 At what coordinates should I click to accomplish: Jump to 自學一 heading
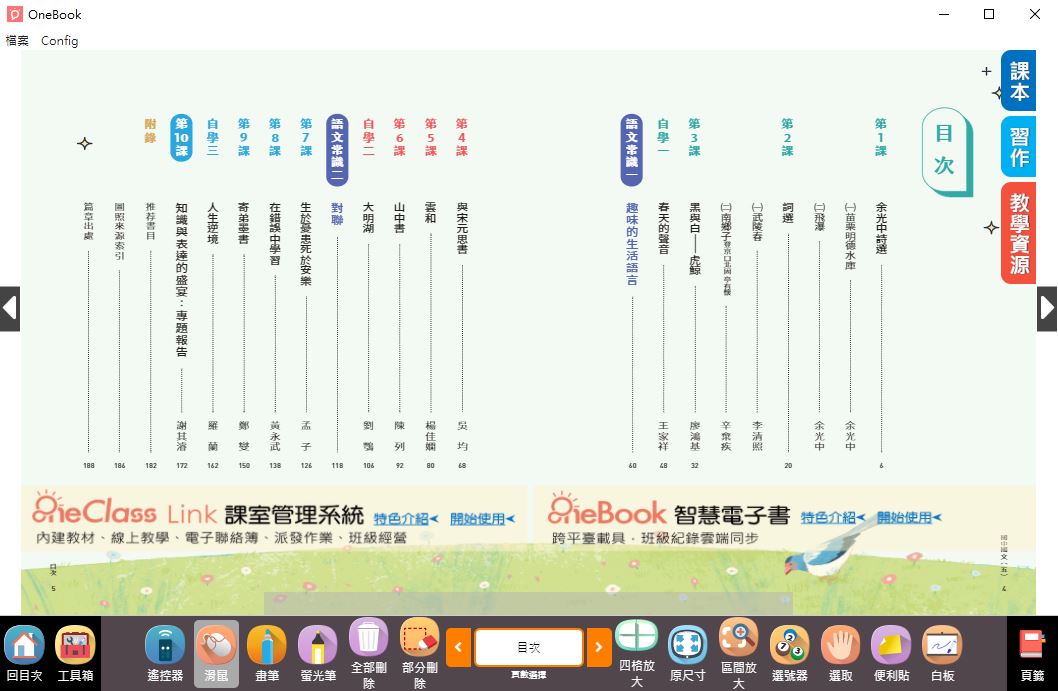tap(663, 137)
